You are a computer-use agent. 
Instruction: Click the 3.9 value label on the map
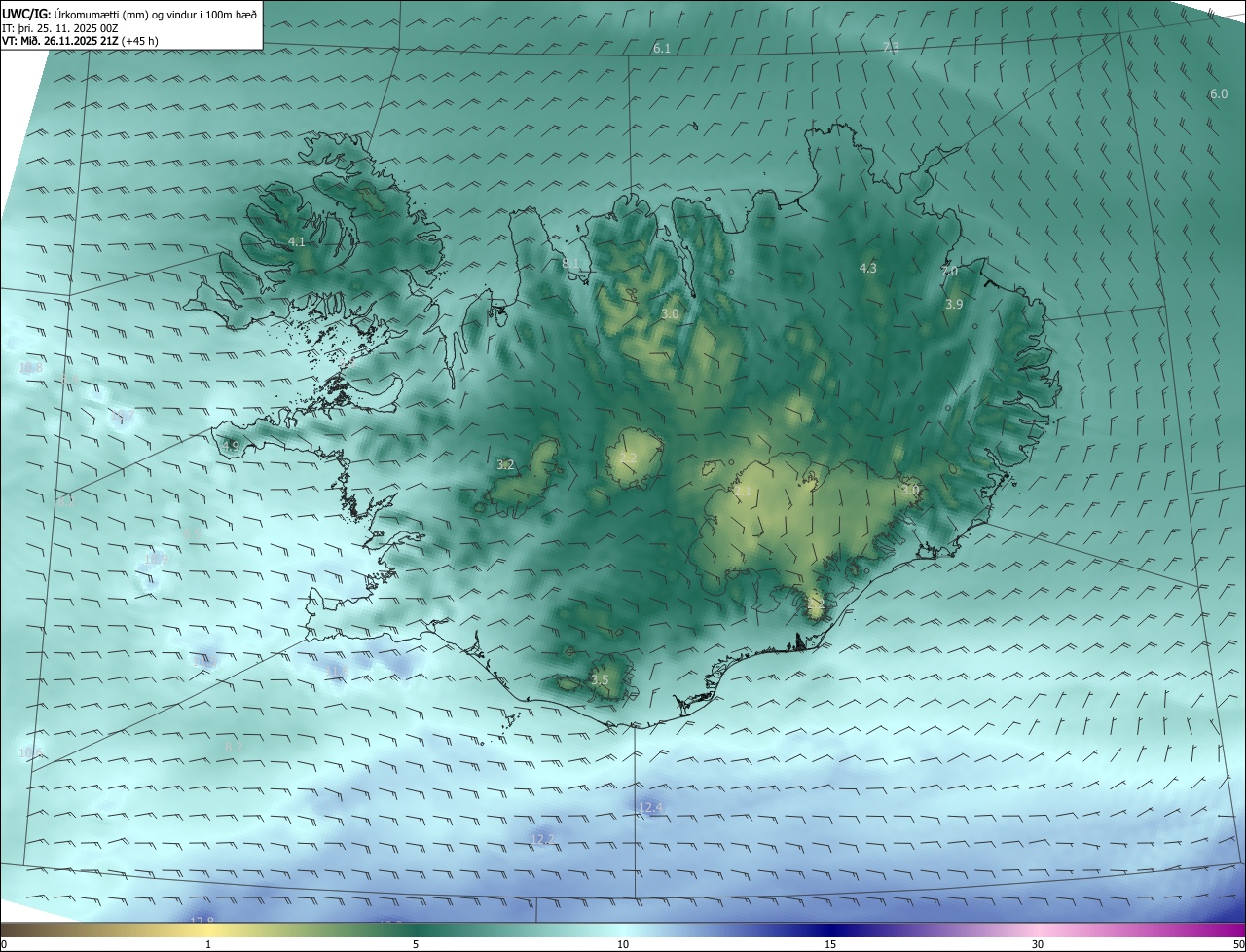tap(954, 304)
